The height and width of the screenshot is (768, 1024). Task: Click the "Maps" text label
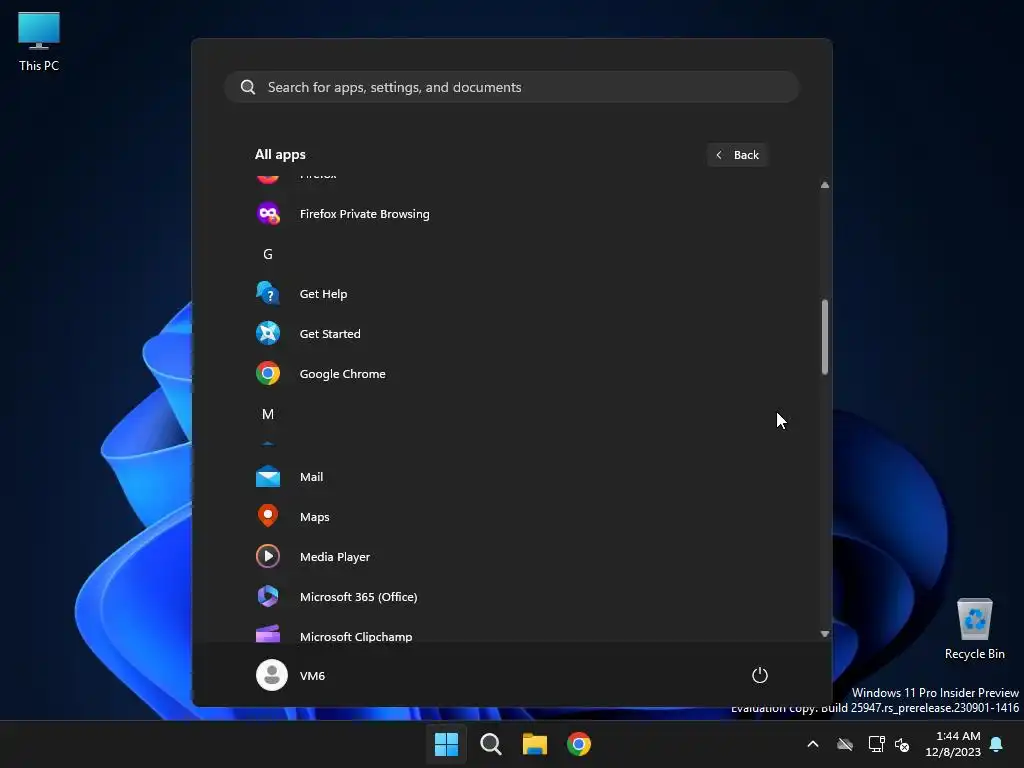[x=314, y=517]
